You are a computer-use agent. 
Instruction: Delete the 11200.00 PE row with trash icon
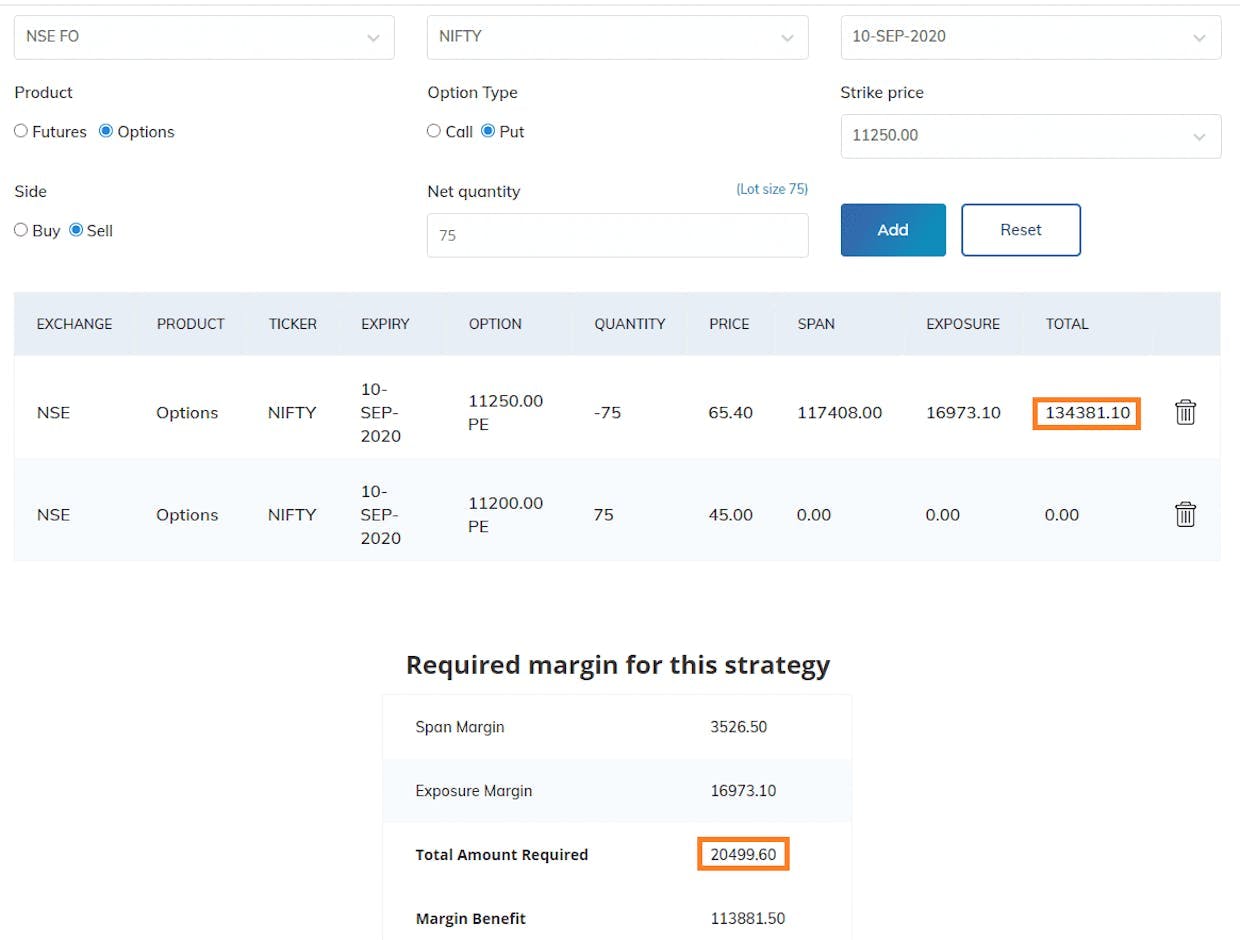pos(1185,514)
